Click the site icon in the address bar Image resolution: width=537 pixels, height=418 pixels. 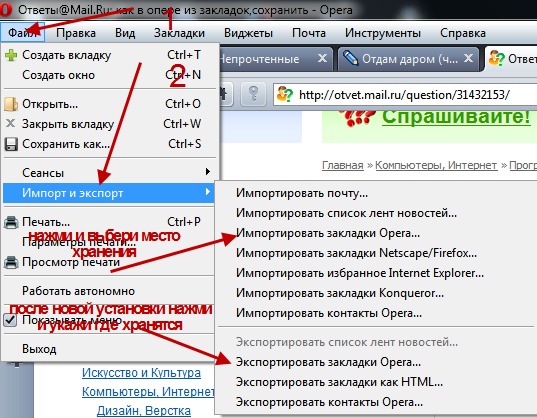pyautogui.click(x=285, y=94)
